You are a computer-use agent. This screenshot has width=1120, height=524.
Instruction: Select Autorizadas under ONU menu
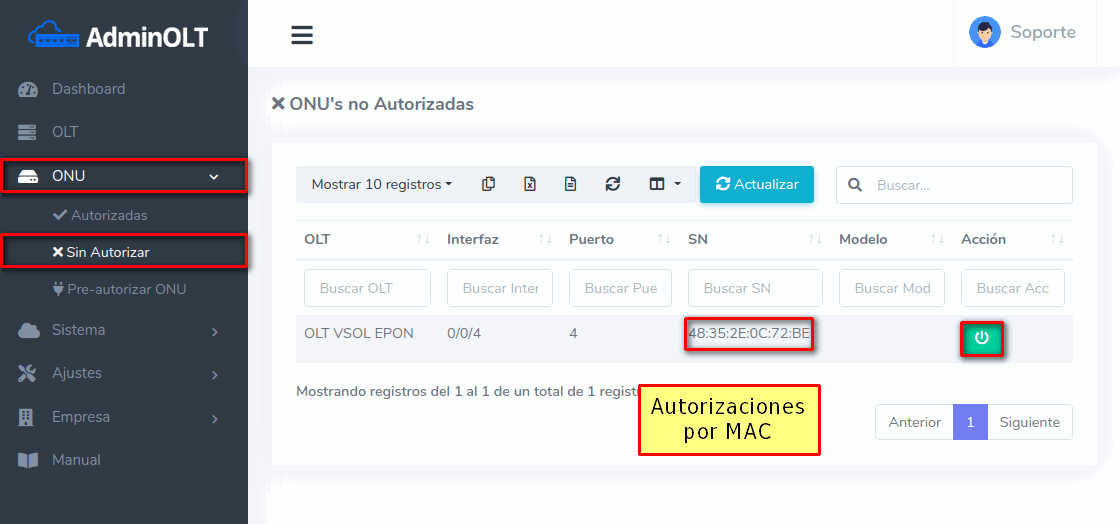(x=108, y=215)
